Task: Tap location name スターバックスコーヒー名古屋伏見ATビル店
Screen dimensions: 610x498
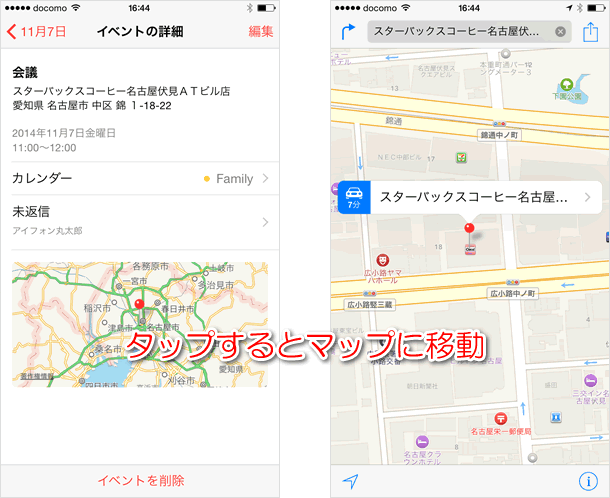Action: (121, 91)
